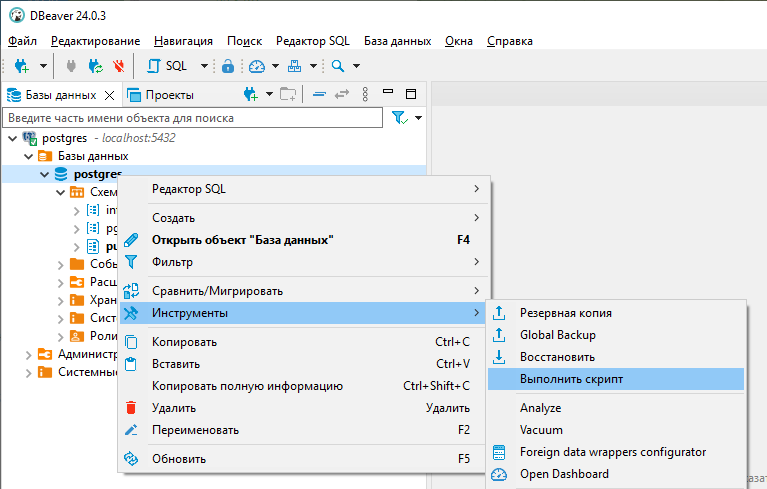Open the Окна menu
The width and height of the screenshot is (767, 489).
459,41
